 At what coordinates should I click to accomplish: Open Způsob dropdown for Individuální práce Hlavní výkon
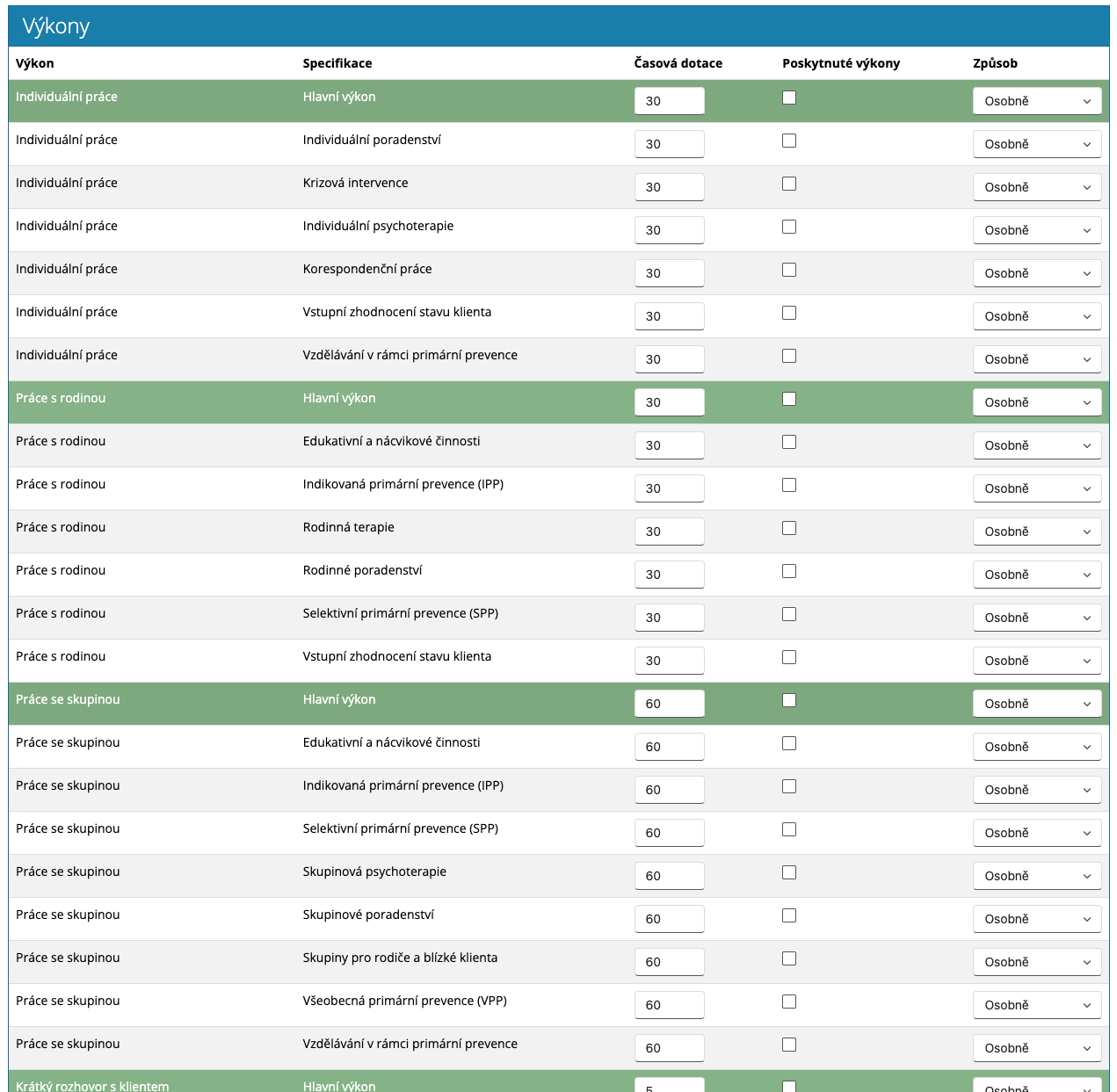click(x=1037, y=101)
